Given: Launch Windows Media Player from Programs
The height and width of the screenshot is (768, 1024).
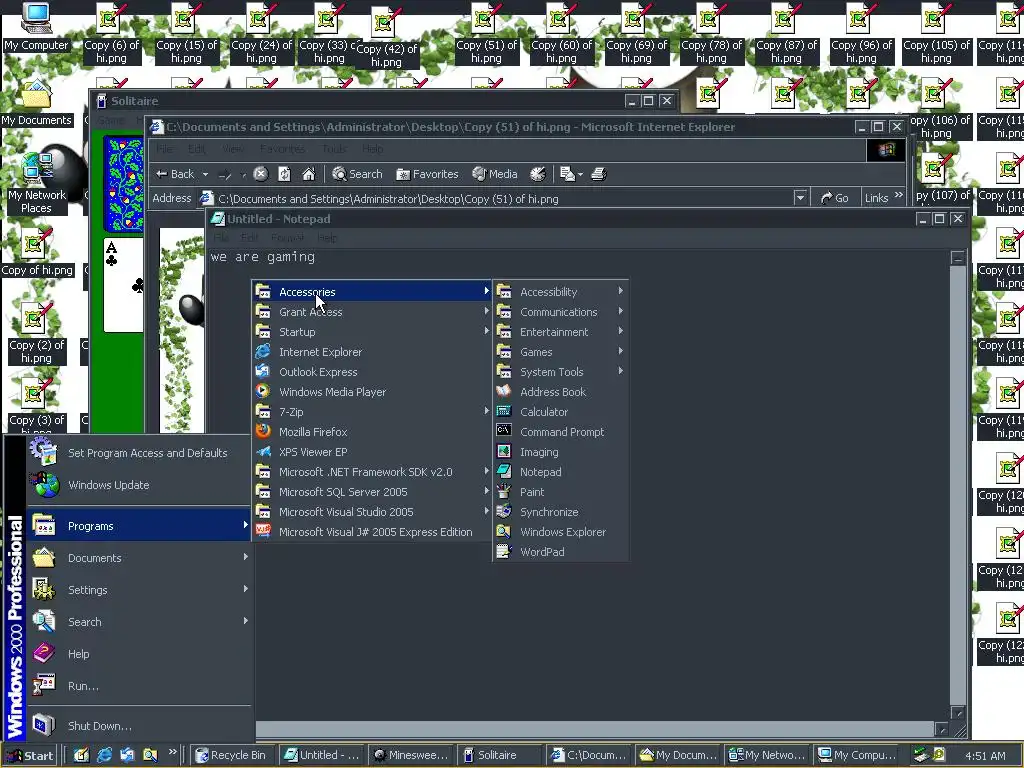Looking at the screenshot, I should [x=372, y=392].
